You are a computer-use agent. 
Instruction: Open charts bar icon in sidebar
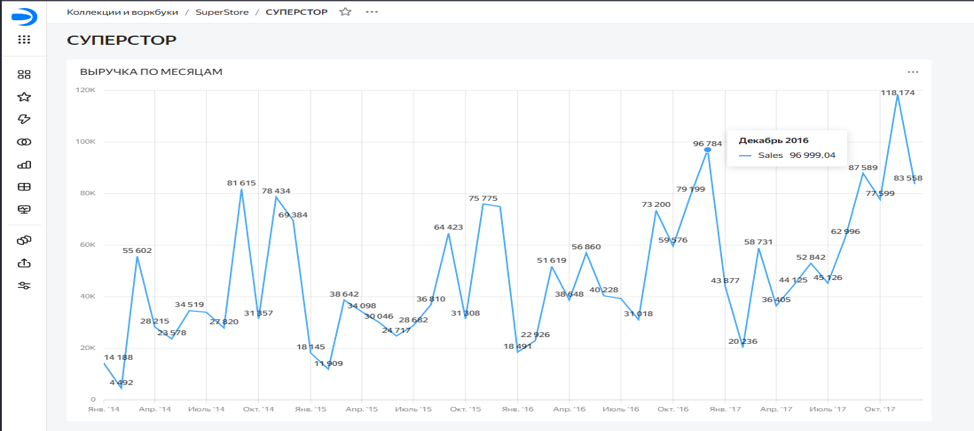pyautogui.click(x=24, y=165)
